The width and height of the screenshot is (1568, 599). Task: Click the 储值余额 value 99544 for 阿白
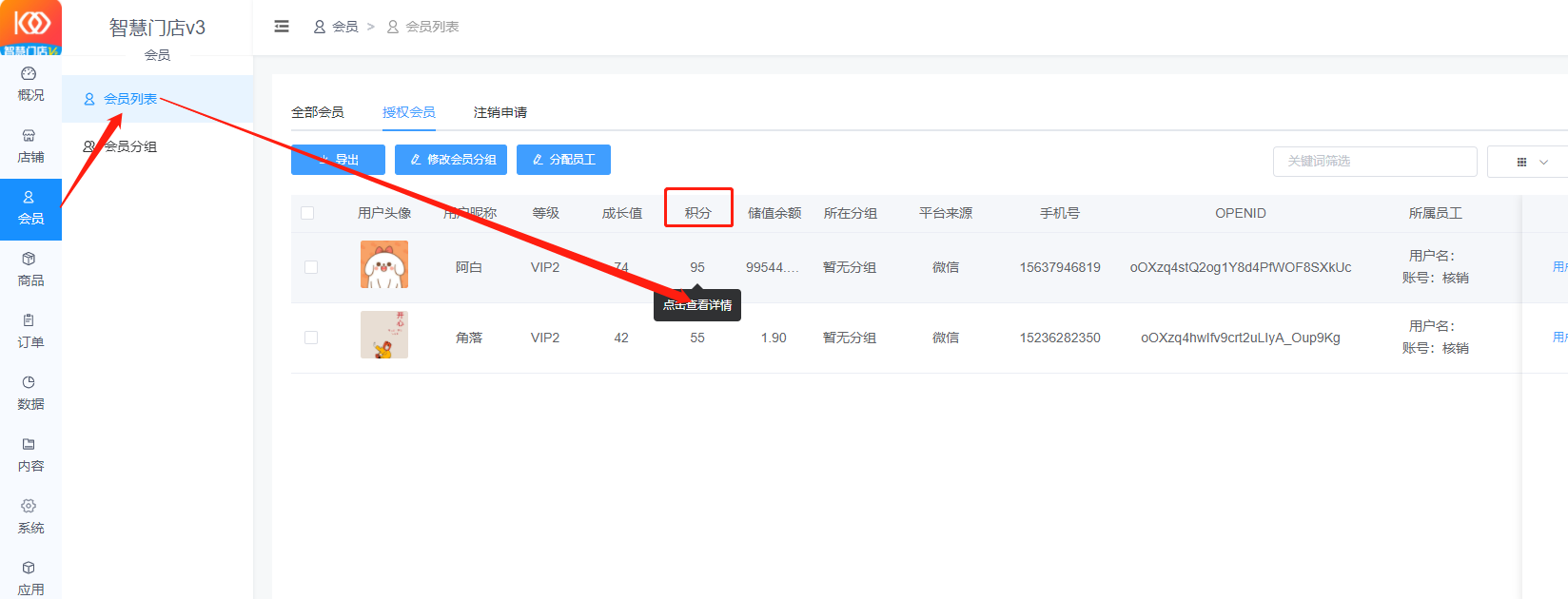coord(773,267)
